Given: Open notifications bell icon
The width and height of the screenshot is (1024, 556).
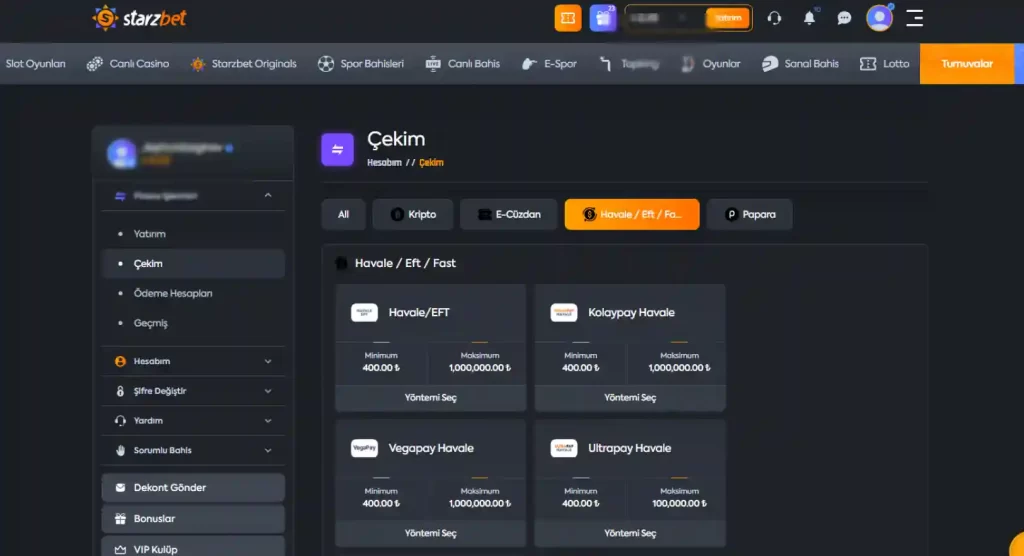Looking at the screenshot, I should pyautogui.click(x=809, y=18).
